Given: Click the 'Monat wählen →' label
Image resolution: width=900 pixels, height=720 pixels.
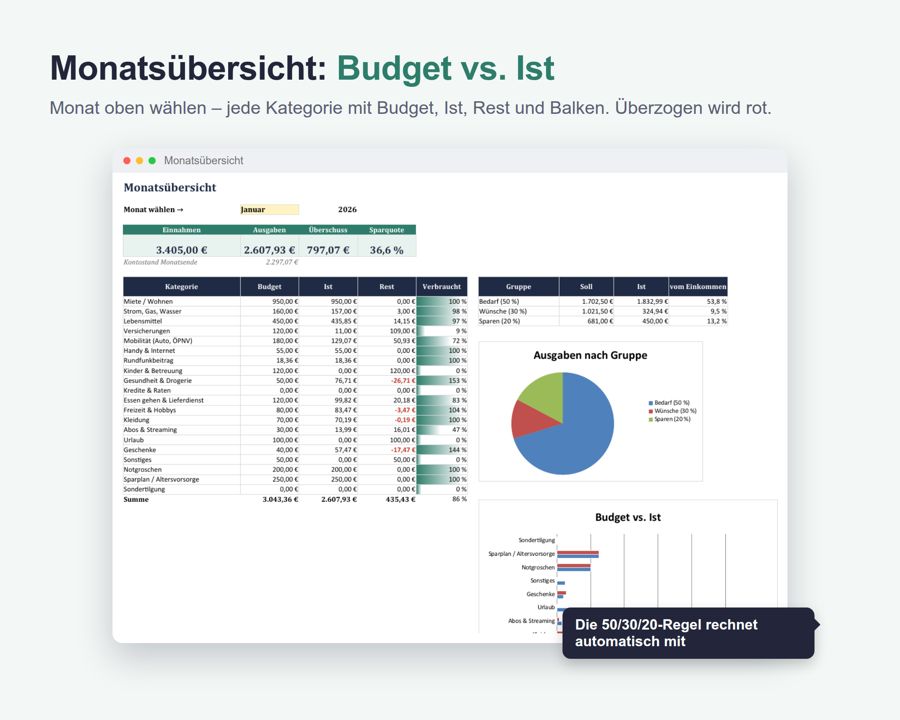Looking at the screenshot, I should 153,210.
